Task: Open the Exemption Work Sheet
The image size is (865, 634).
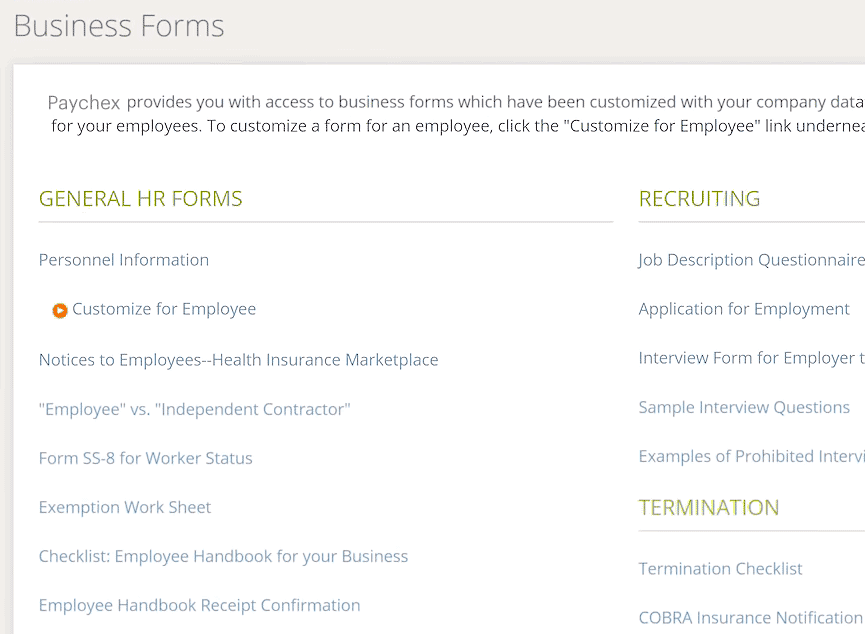Action: point(125,507)
